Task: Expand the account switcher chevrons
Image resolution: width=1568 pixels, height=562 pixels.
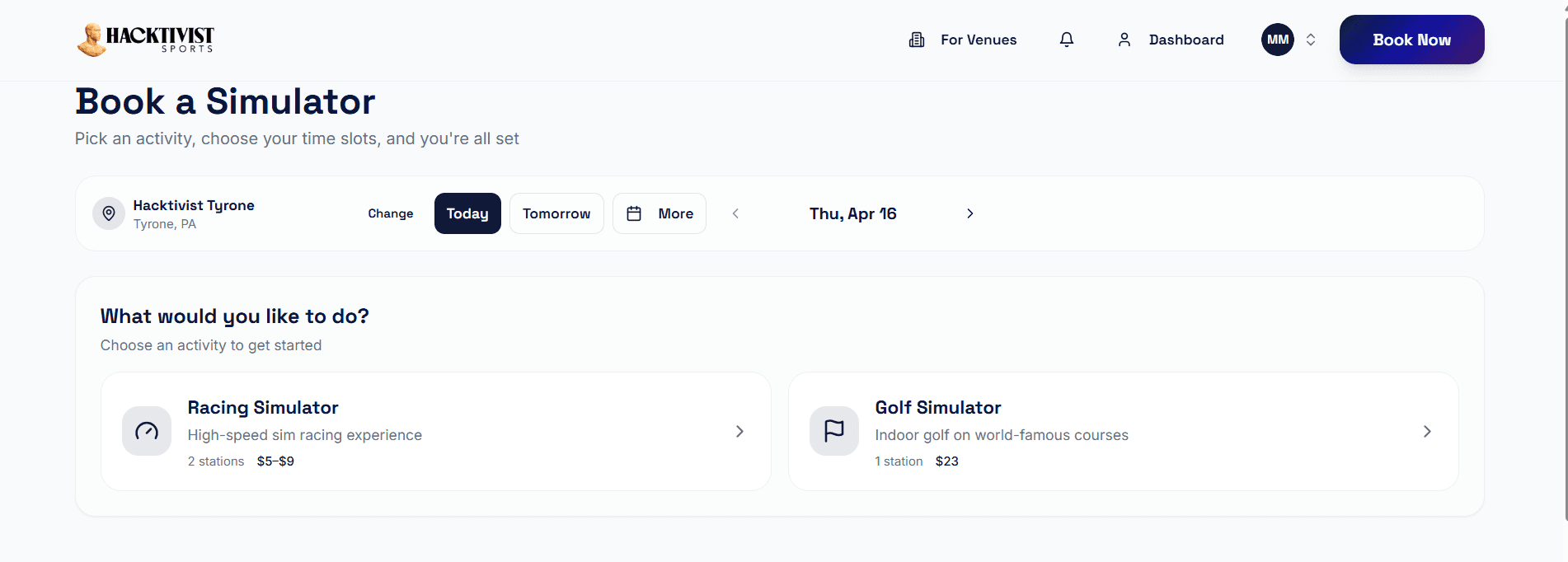Action: coord(1311,40)
